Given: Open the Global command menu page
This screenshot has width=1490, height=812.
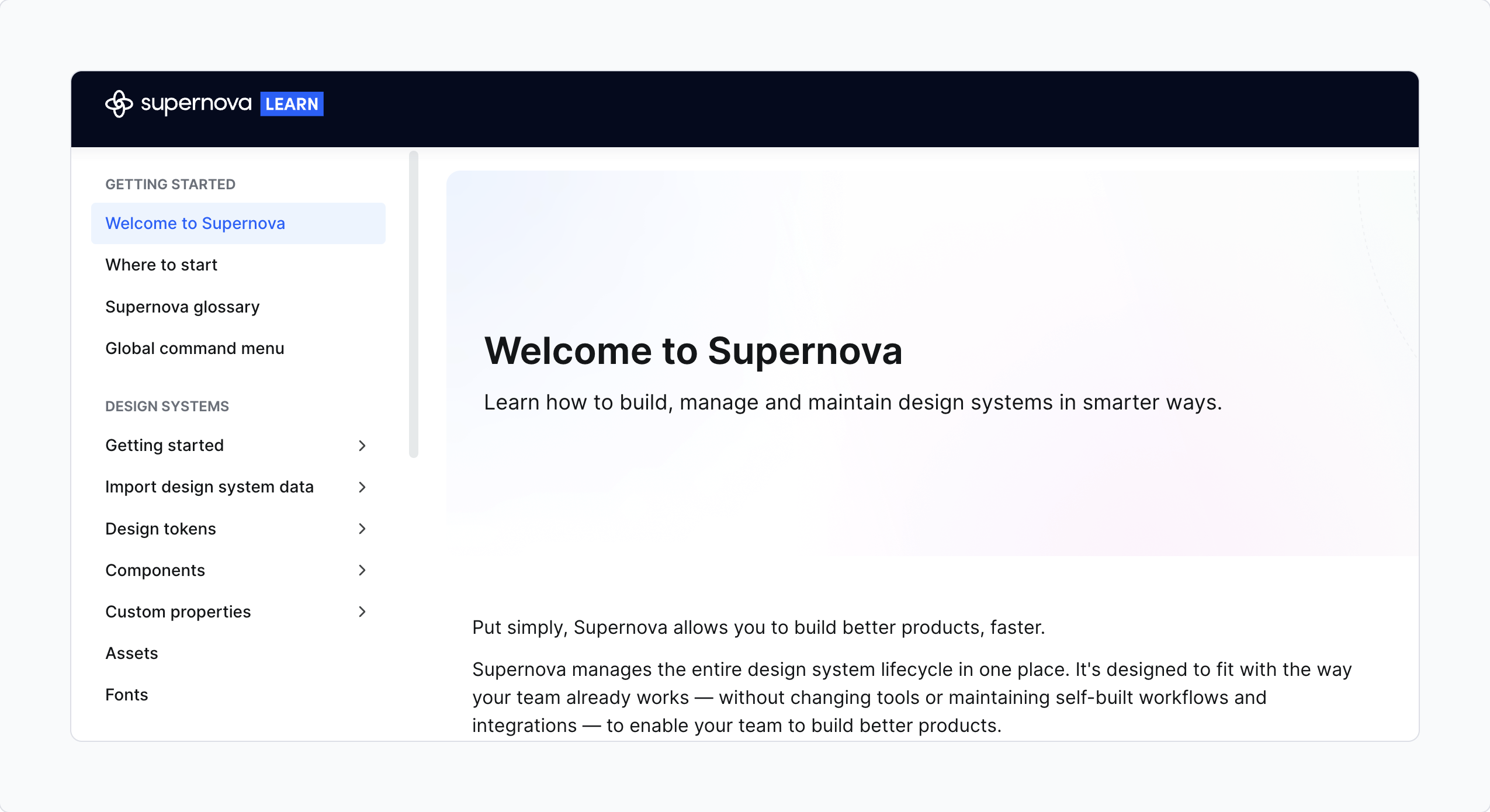Looking at the screenshot, I should click(195, 348).
